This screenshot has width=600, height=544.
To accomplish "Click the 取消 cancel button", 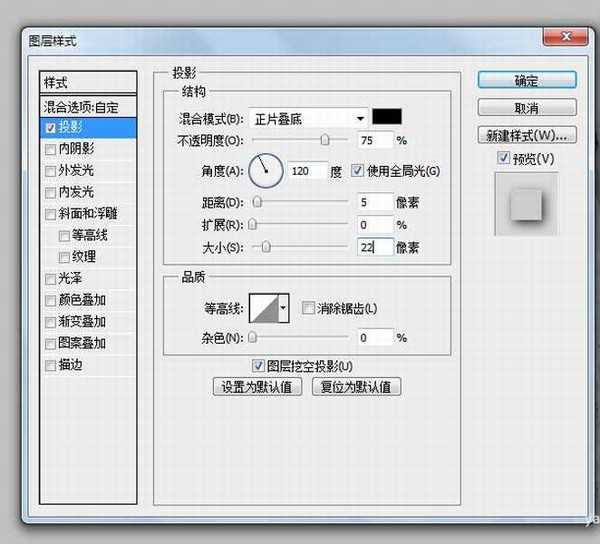I will (x=526, y=107).
